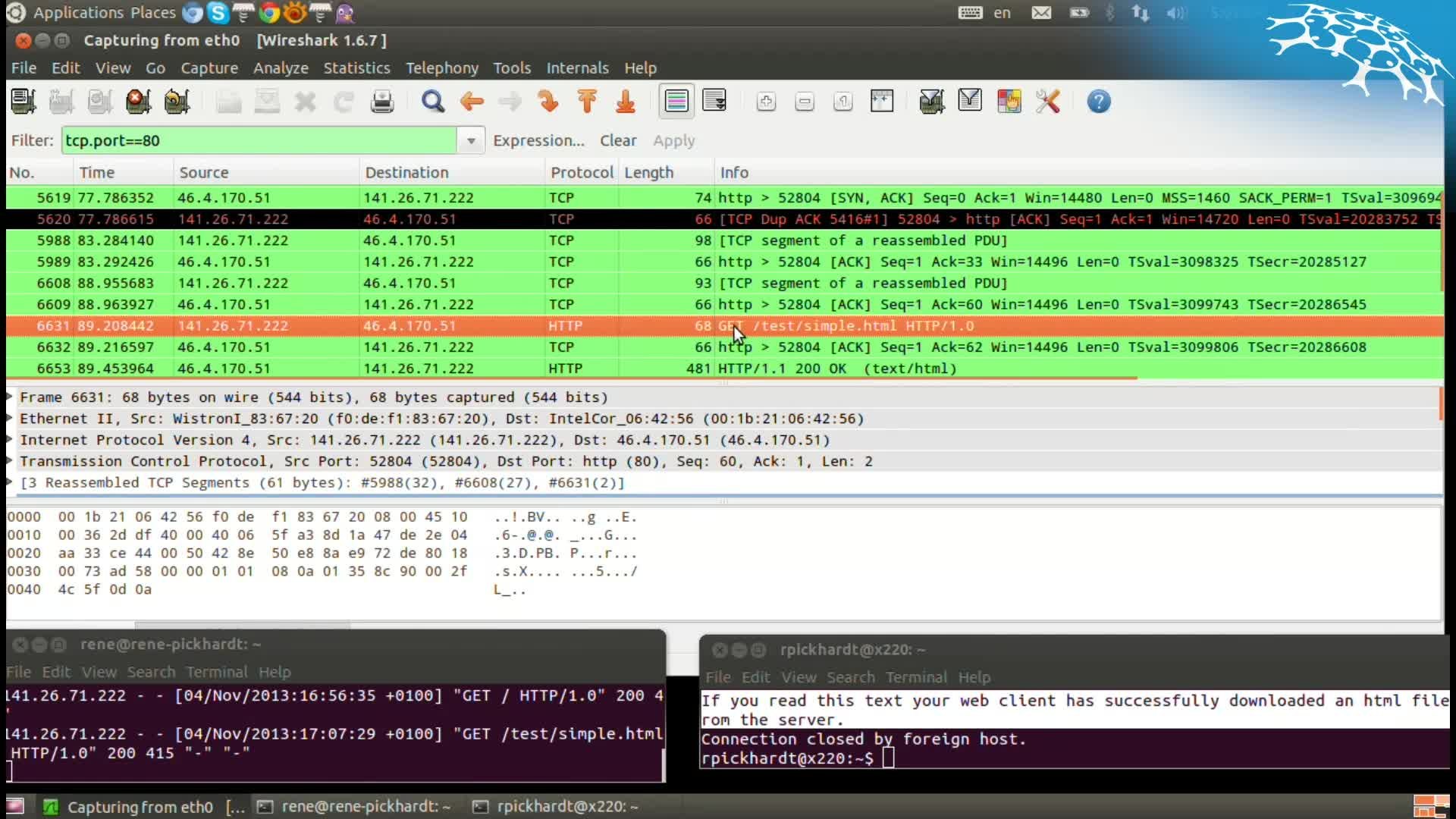
Task: Open the Telephony menu
Action: pyautogui.click(x=442, y=67)
